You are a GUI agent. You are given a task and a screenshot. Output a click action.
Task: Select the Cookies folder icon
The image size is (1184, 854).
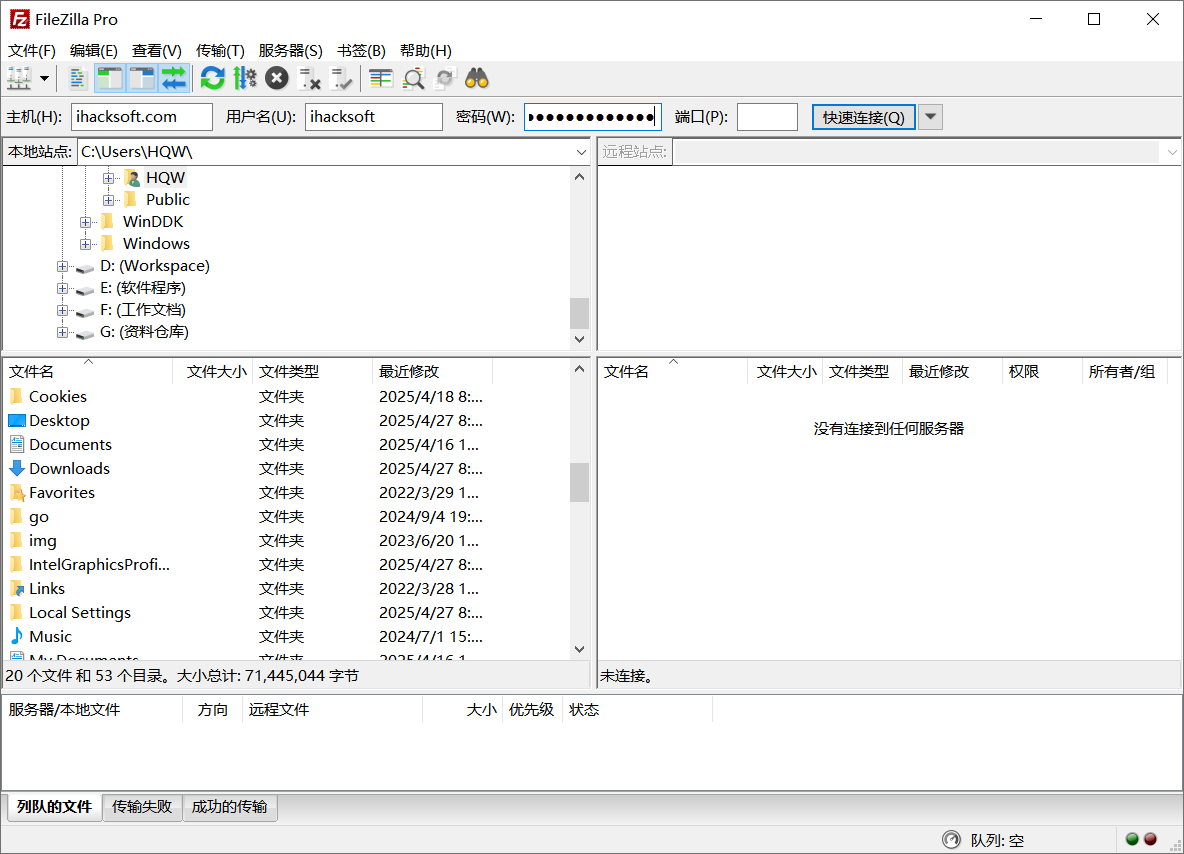click(x=16, y=396)
